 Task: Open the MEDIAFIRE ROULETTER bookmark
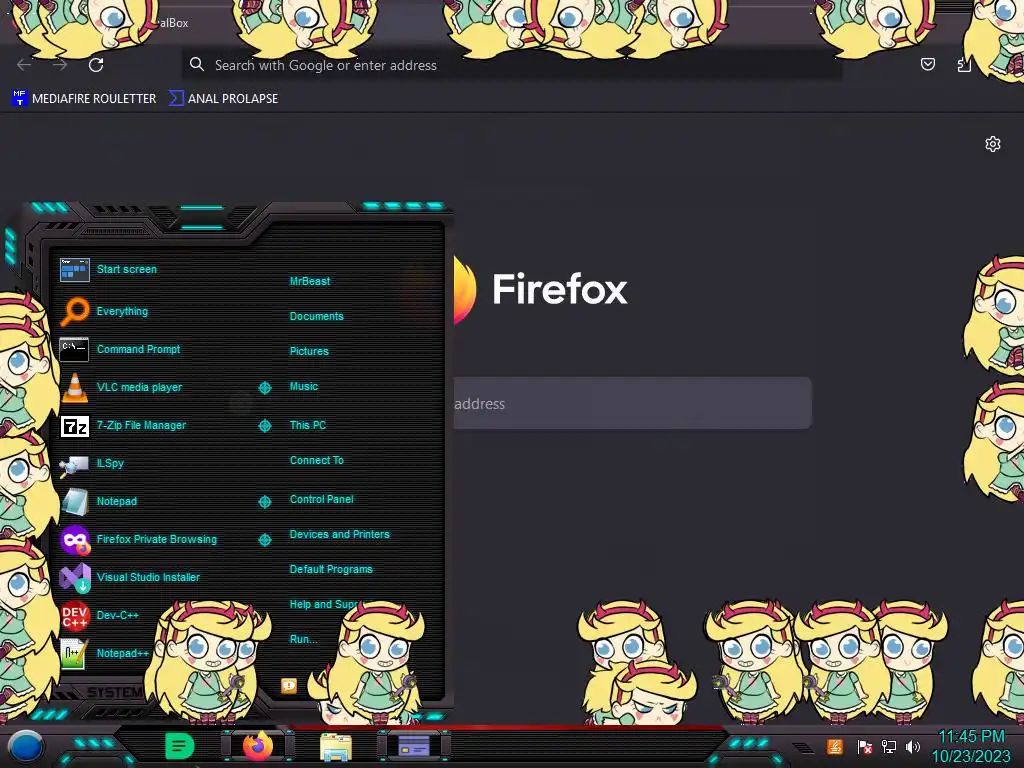point(84,99)
